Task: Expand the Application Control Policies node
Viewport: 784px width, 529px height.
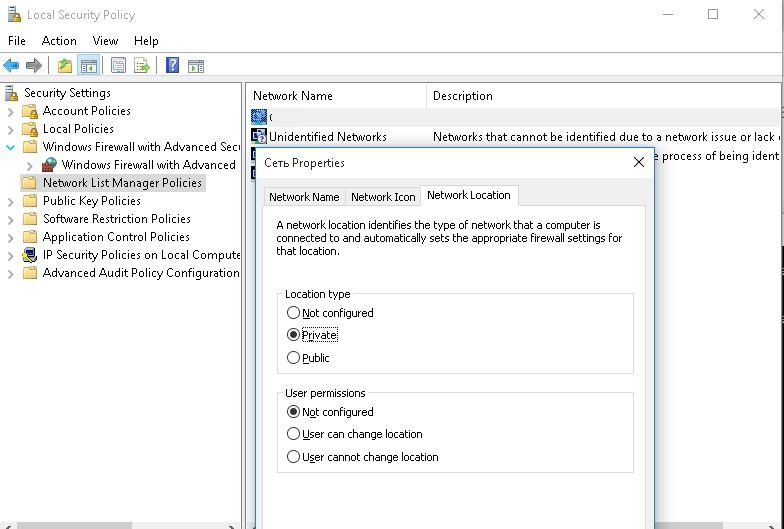Action: pos(10,238)
